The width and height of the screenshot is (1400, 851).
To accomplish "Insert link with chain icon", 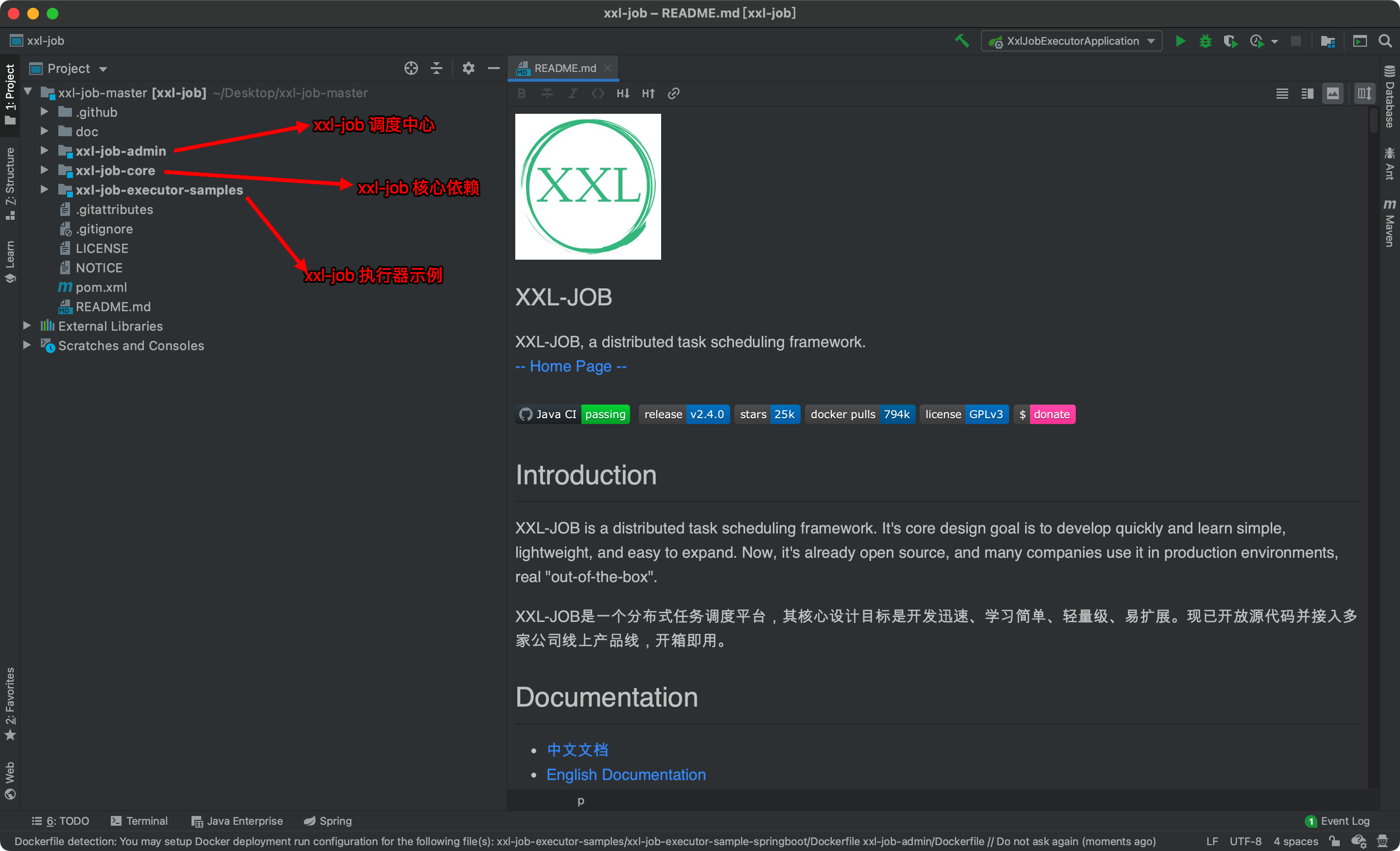I will click(x=673, y=93).
